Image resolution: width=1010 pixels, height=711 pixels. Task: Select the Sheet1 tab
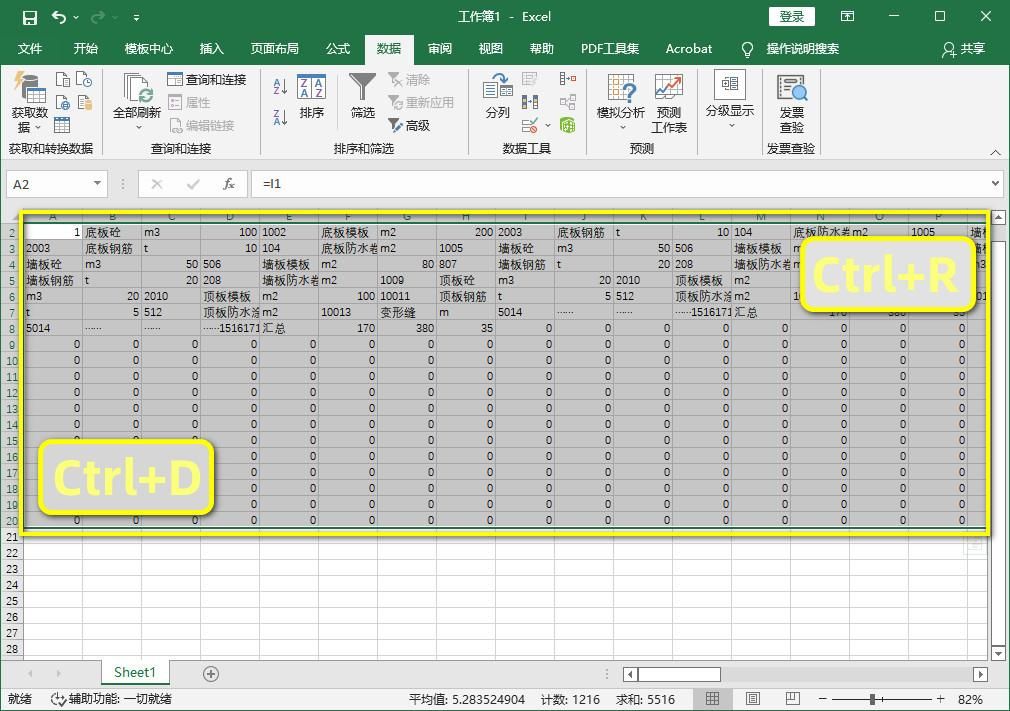coord(135,672)
